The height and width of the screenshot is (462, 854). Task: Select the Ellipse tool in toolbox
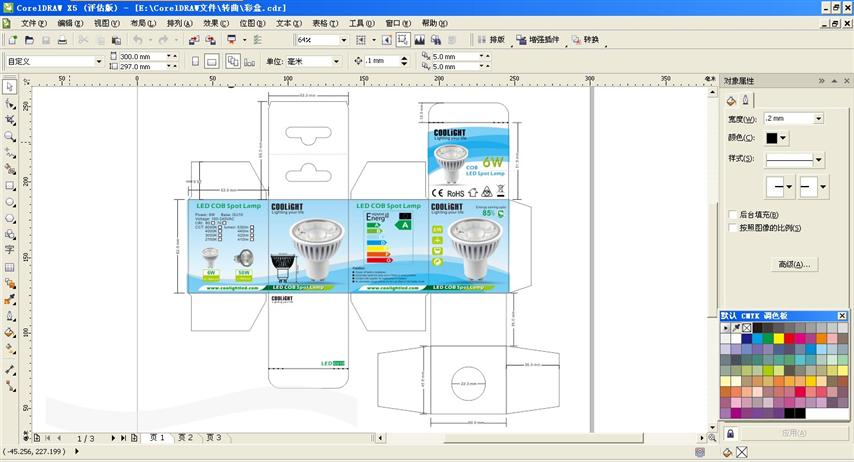click(x=10, y=202)
